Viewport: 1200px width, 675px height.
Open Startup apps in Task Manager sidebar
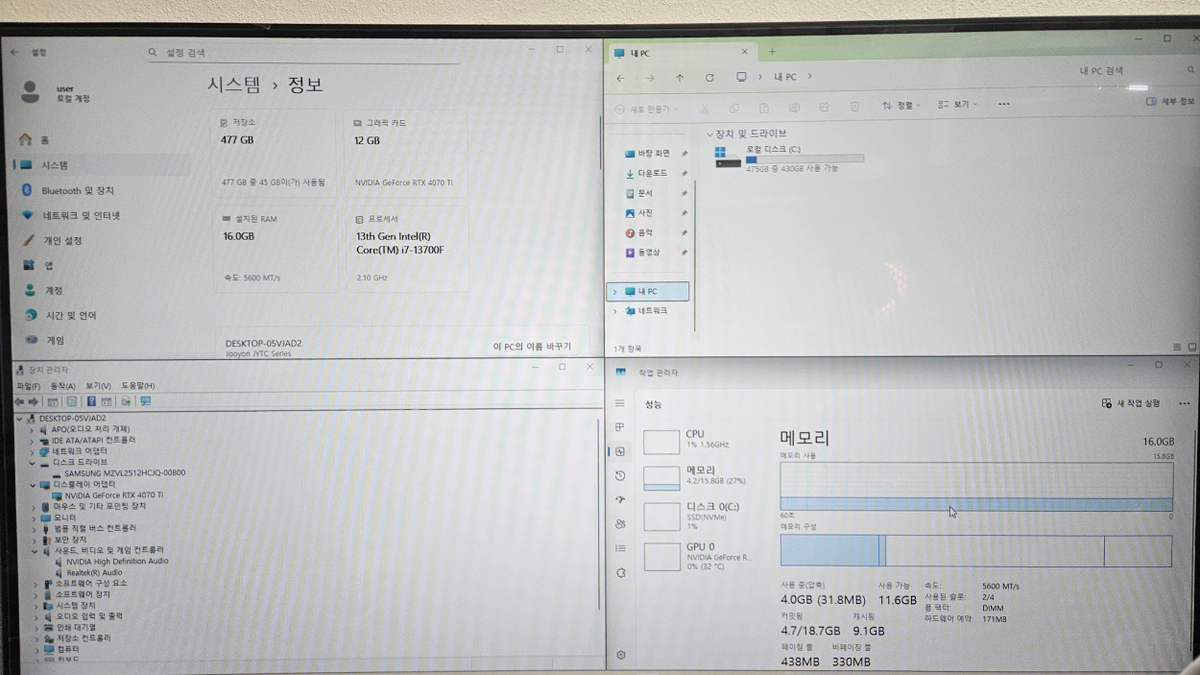pyautogui.click(x=620, y=499)
